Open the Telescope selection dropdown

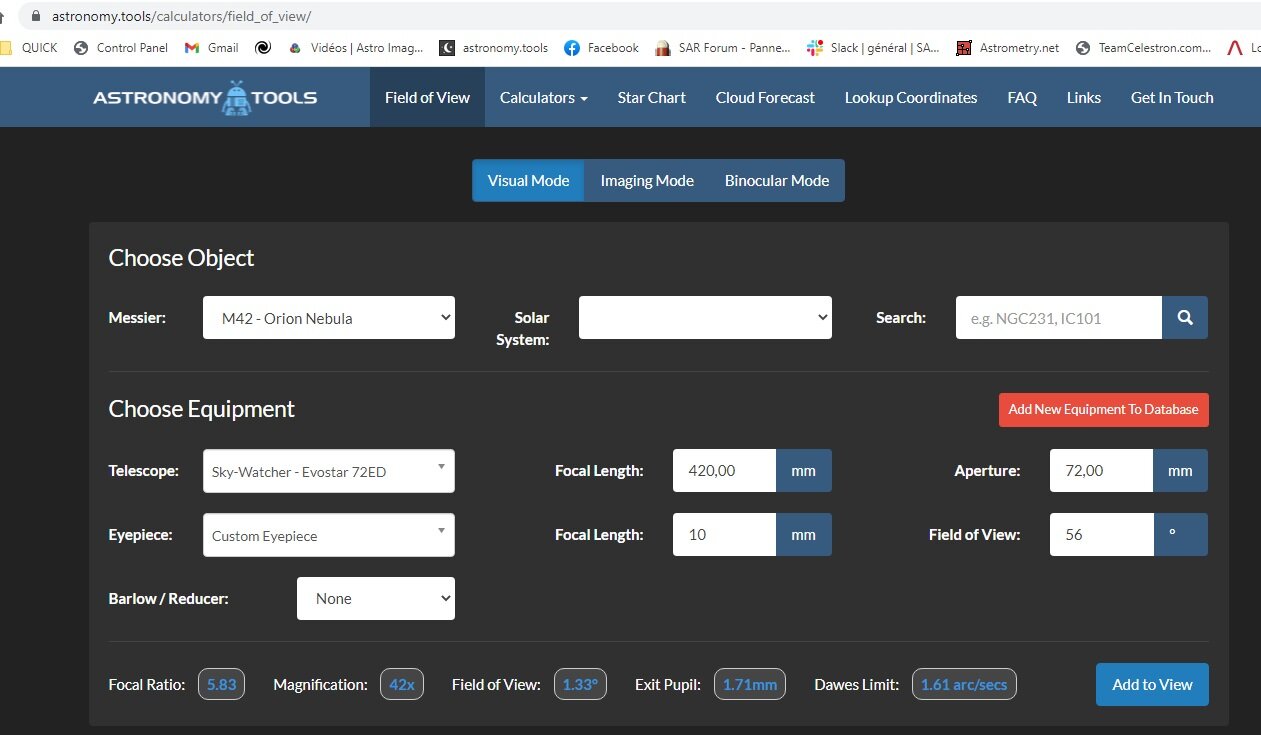329,471
